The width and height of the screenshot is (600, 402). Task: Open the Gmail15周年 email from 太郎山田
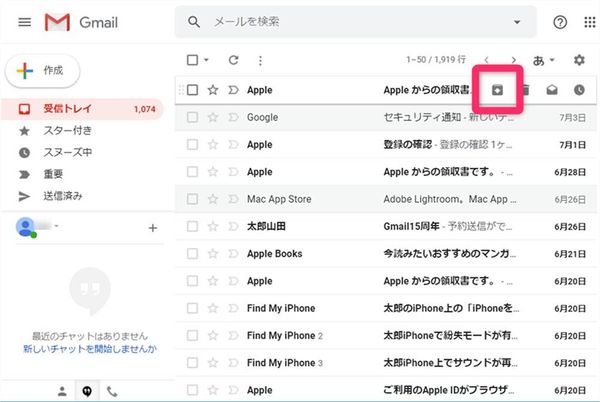[x=386, y=226]
